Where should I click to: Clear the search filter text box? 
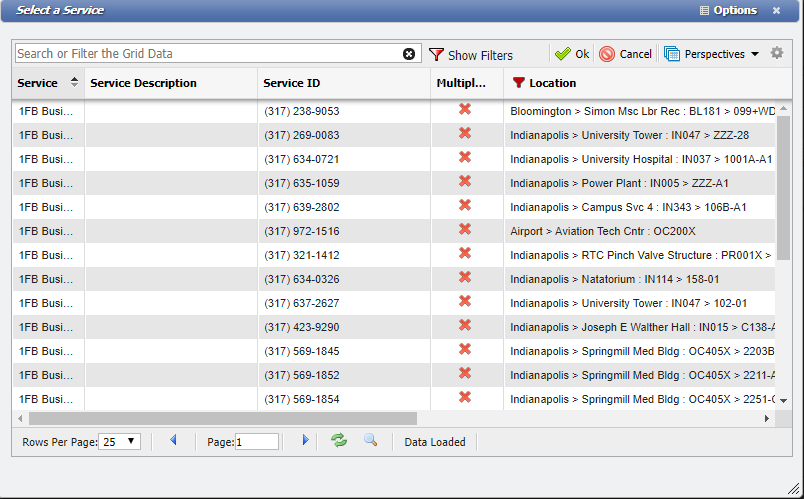pos(409,54)
